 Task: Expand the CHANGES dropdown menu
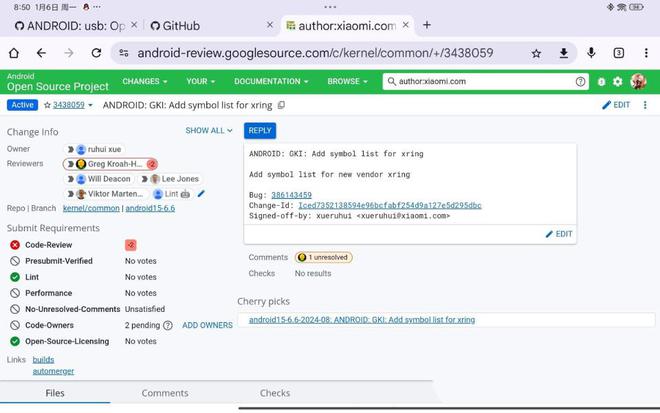pos(145,82)
